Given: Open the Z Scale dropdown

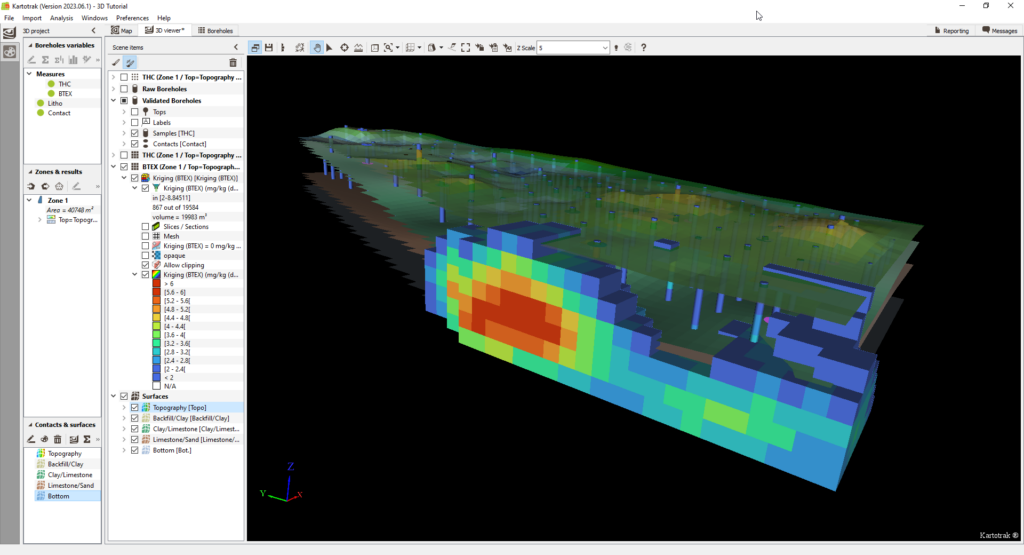Looking at the screenshot, I should (605, 48).
